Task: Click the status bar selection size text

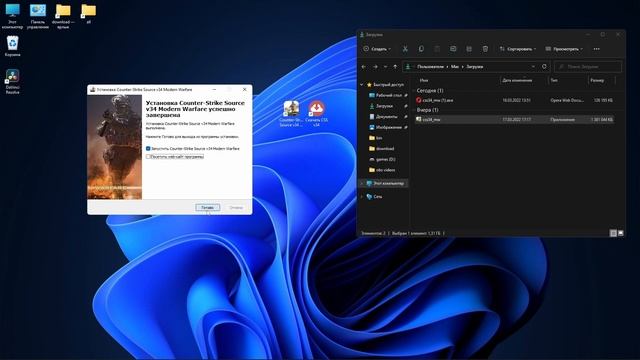Action: pos(416,233)
